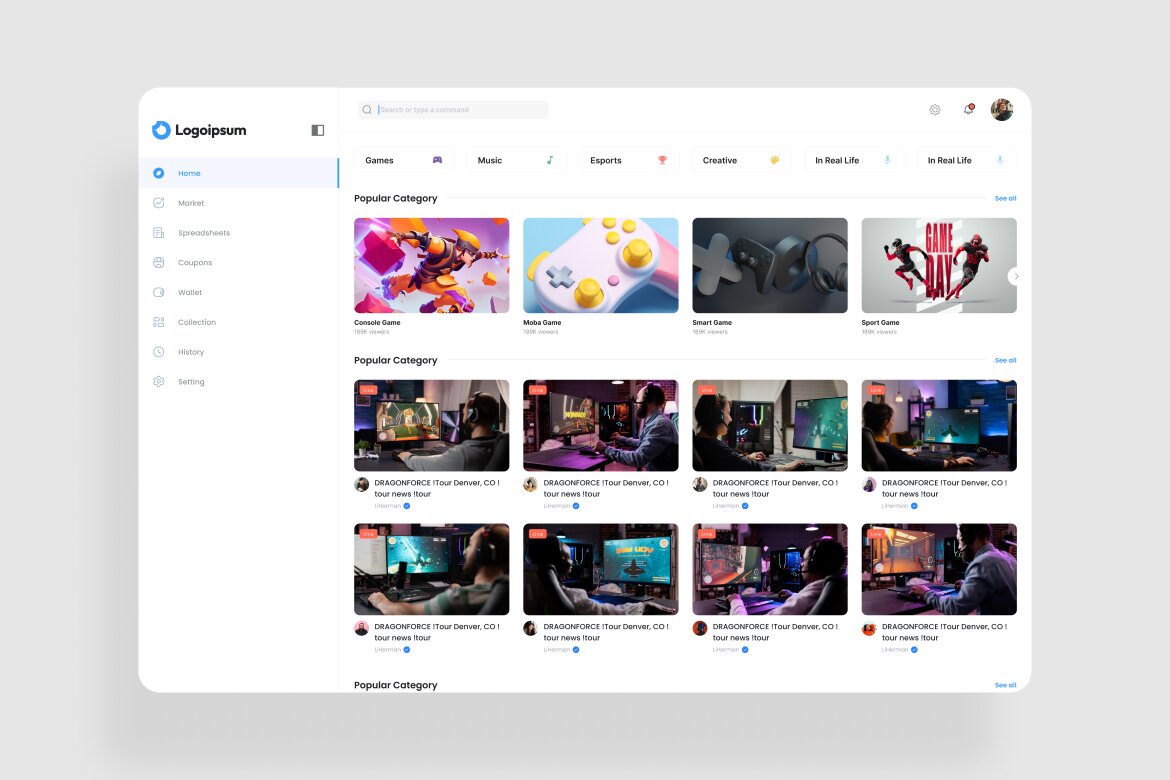Image resolution: width=1170 pixels, height=780 pixels.
Task: Select the Games category tab
Action: [403, 160]
